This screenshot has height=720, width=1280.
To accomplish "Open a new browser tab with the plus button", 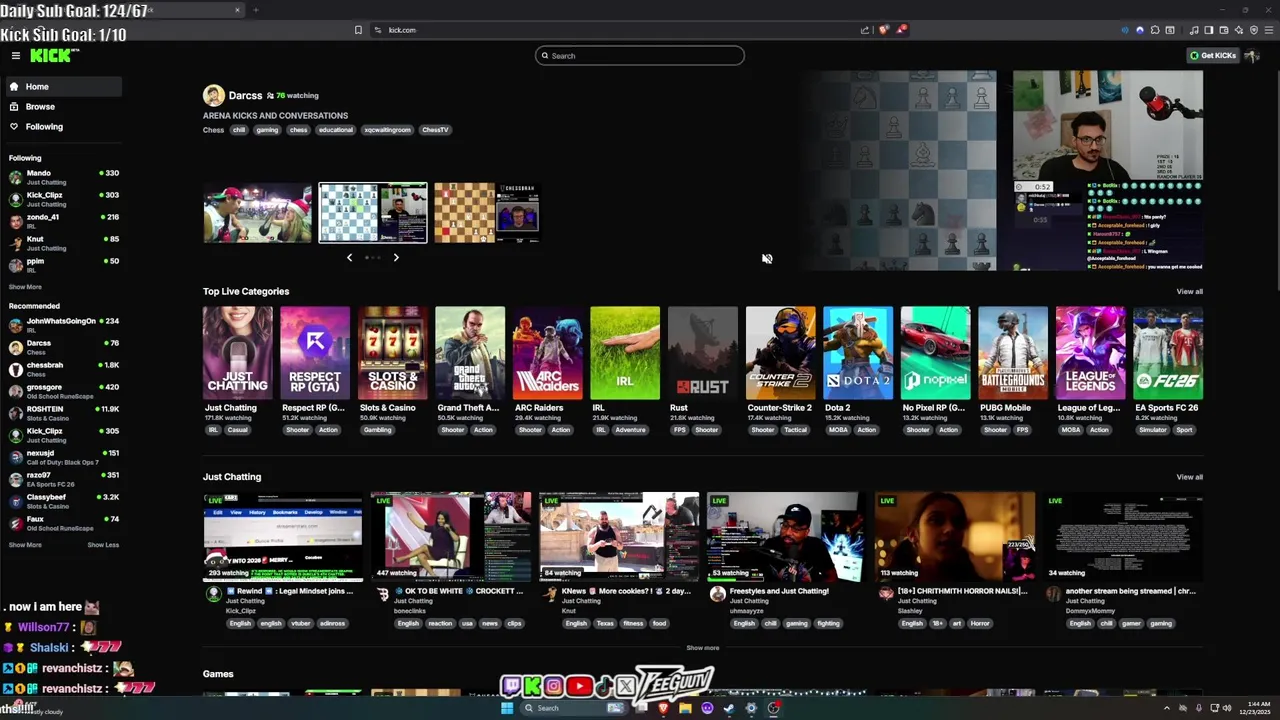I will point(255,10).
